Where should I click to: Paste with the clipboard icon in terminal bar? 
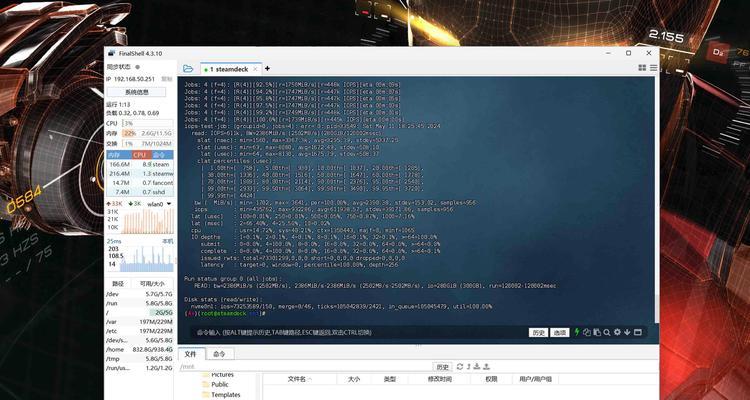[x=596, y=332]
